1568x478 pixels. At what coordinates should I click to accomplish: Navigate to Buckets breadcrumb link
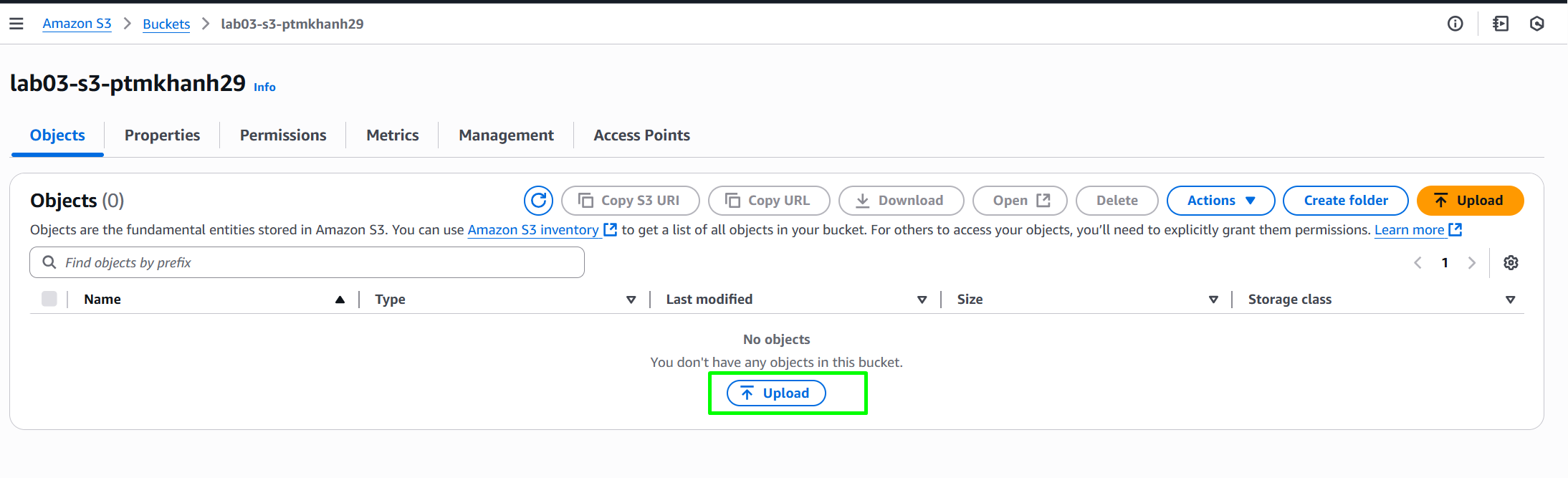click(166, 24)
